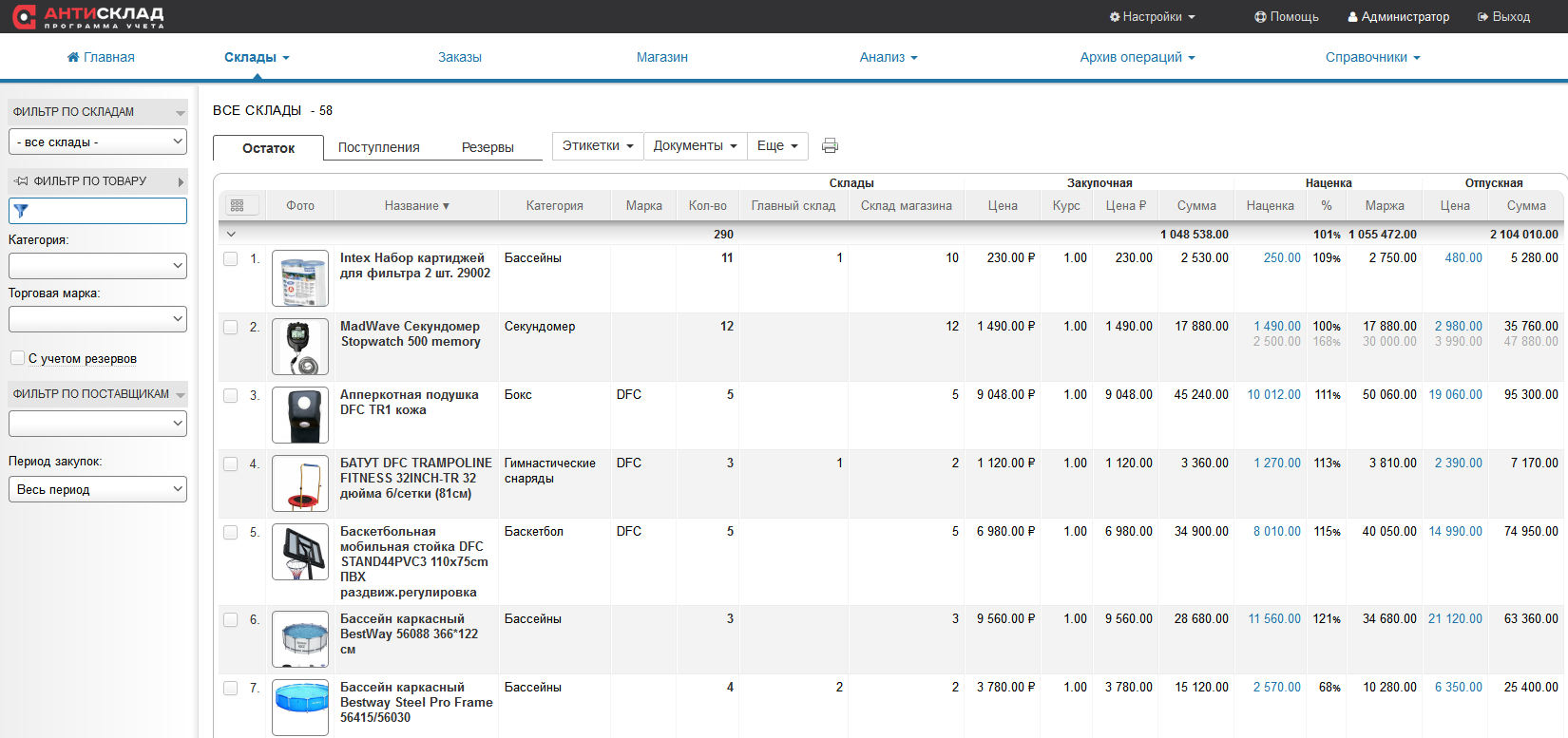Viewport: 1568px width, 738px height.
Task: Click the Кол-во column header
Action: click(708, 205)
